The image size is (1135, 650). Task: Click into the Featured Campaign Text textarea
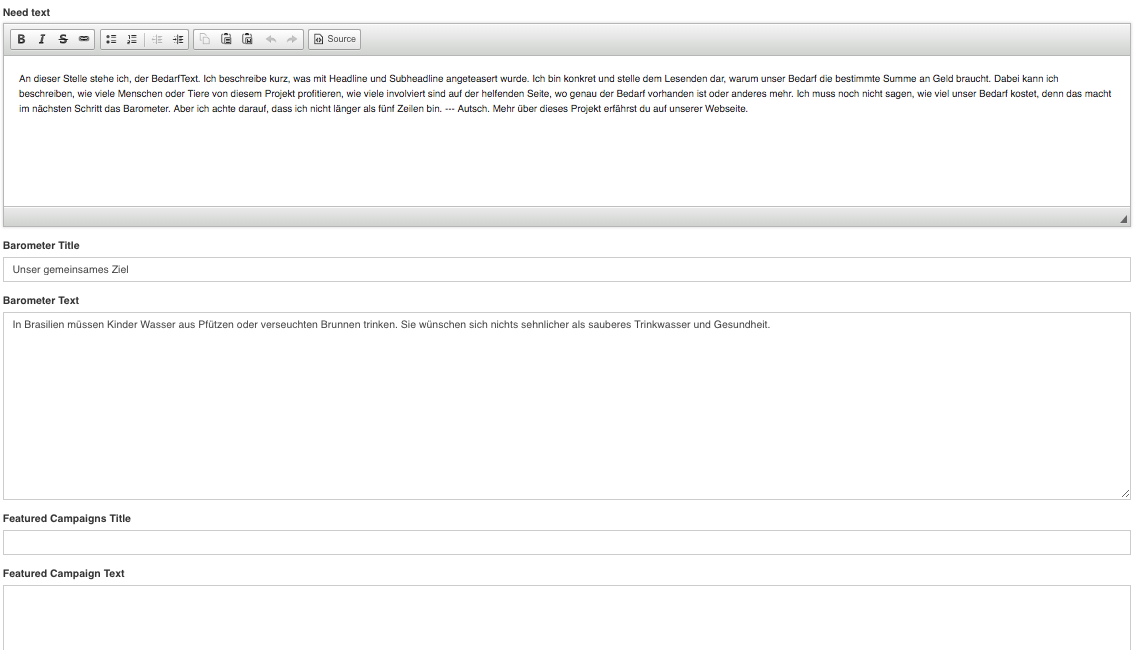(x=567, y=617)
